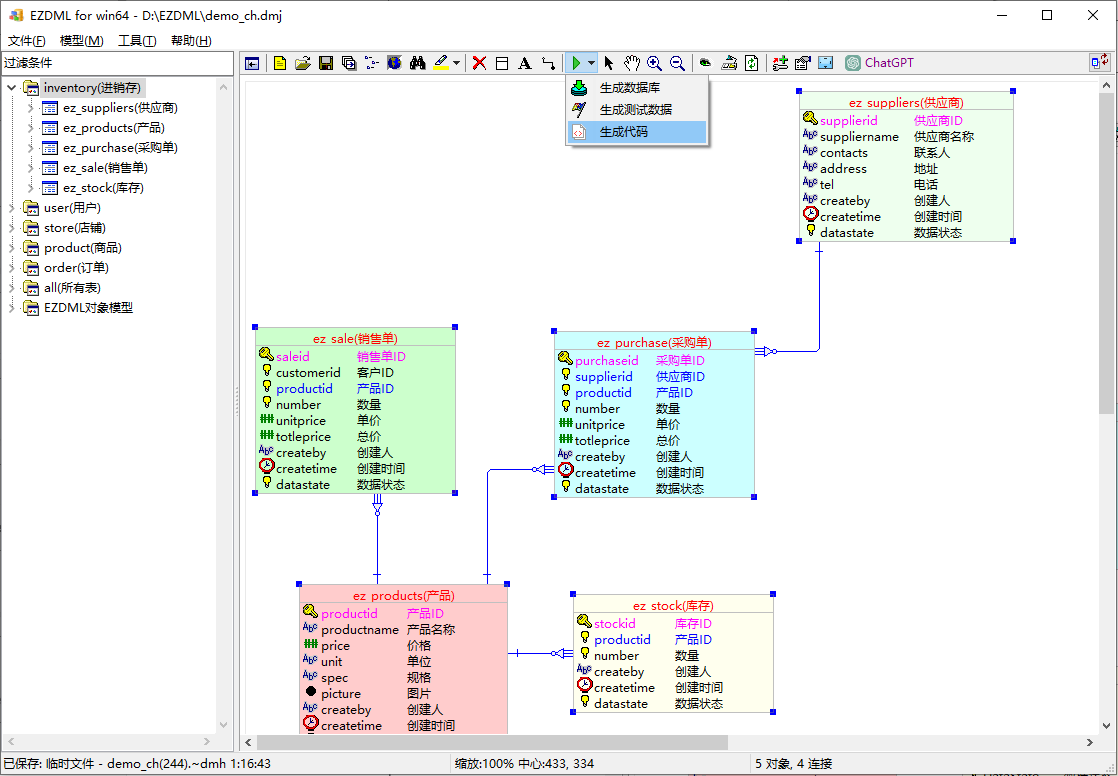The width and height of the screenshot is (1118, 776).
Task: Click the ChatGPT toolbar button
Action: tap(879, 63)
